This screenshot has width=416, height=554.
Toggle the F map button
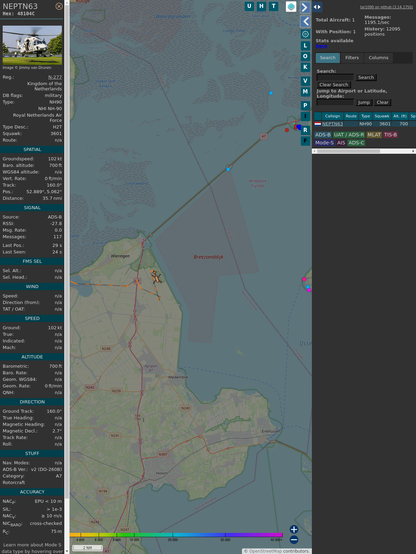tap(305, 141)
